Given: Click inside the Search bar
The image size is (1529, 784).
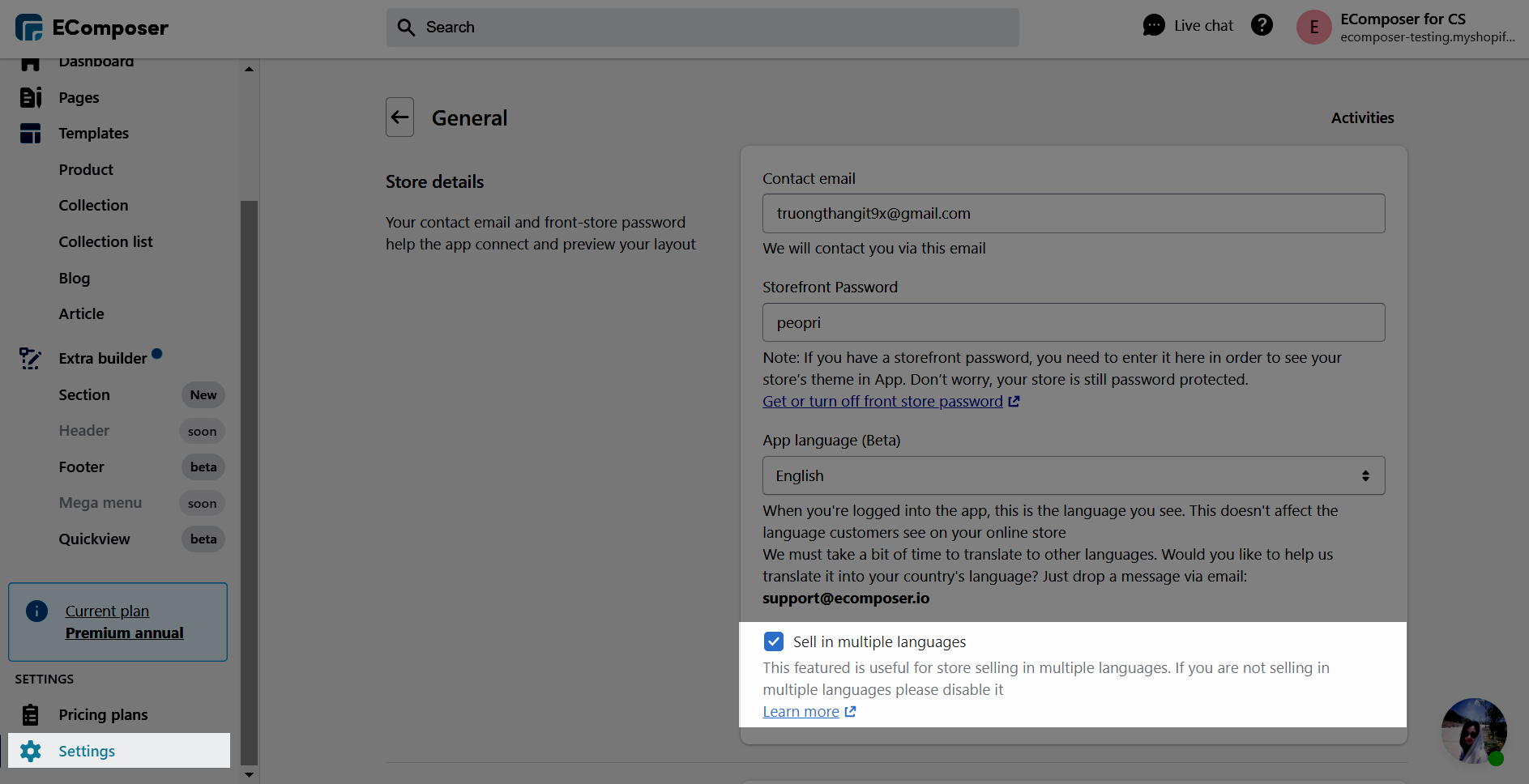Looking at the screenshot, I should tap(702, 27).
